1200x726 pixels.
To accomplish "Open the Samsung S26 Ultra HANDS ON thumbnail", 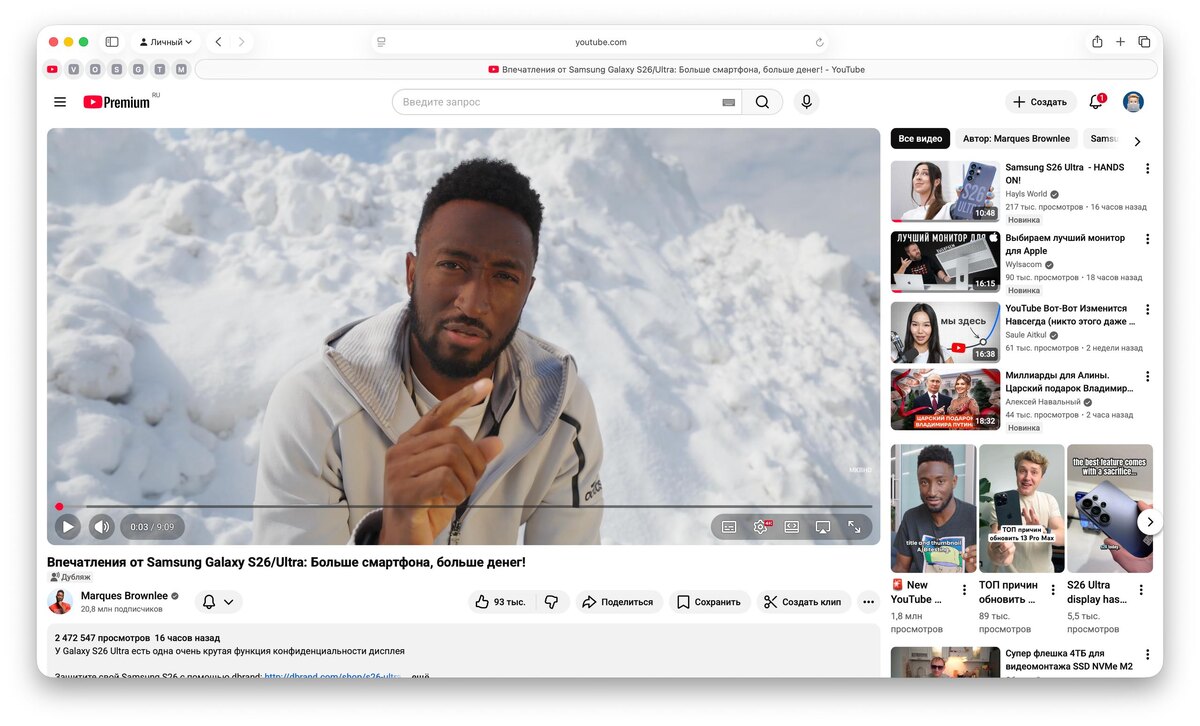I will (x=945, y=191).
